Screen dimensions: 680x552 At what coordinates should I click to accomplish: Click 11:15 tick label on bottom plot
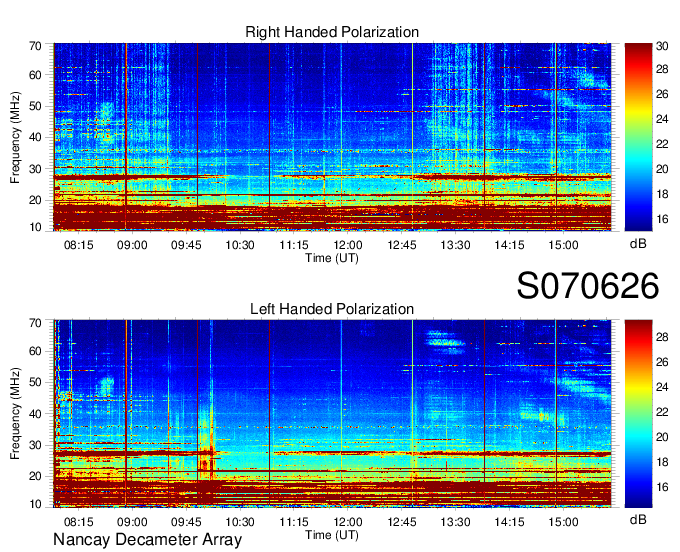(294, 522)
